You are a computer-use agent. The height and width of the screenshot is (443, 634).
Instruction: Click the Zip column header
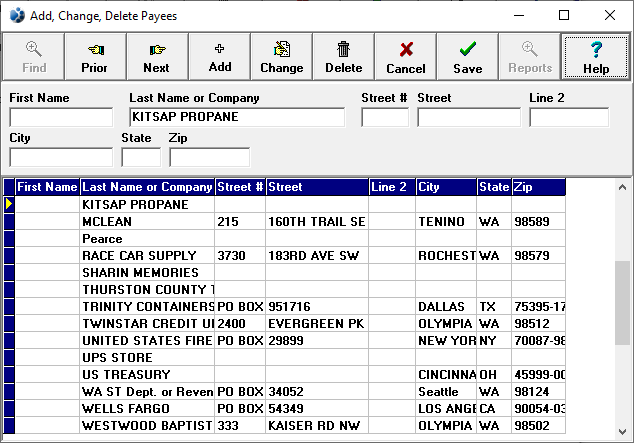click(538, 187)
